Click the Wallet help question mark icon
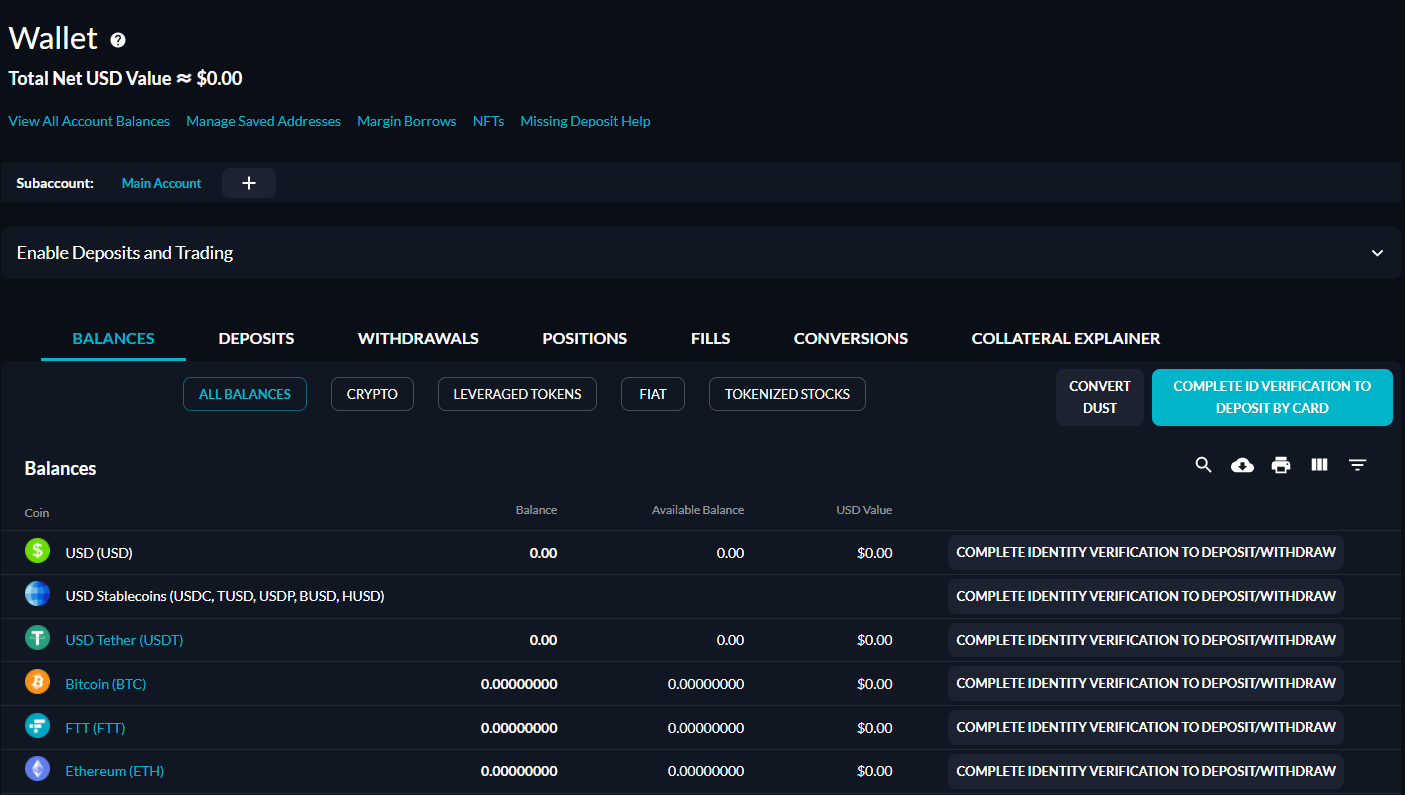 pos(118,40)
